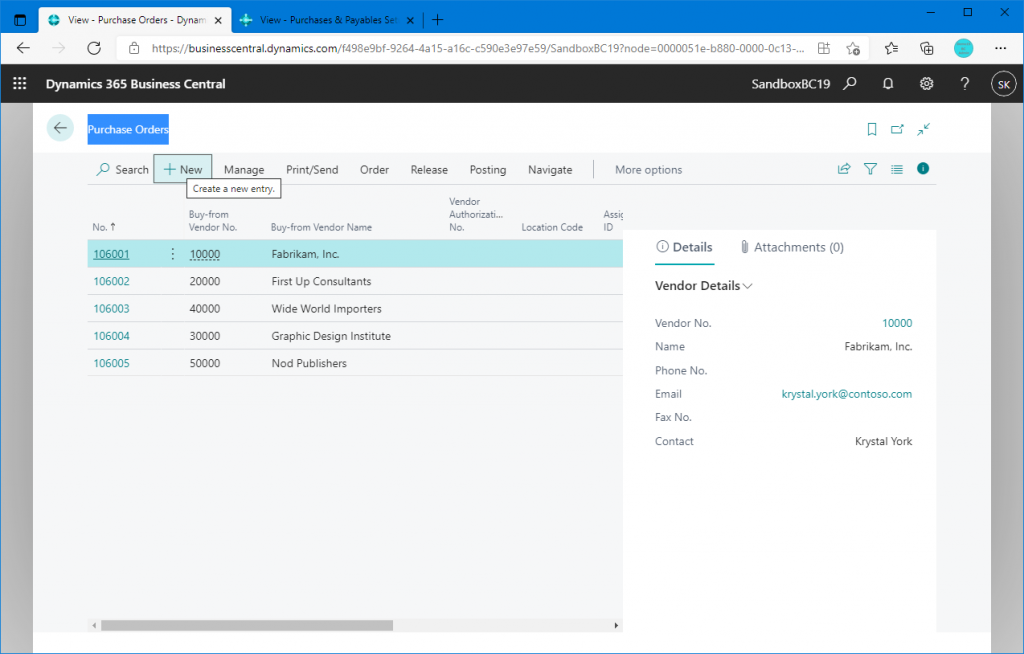The image size is (1024, 654).
Task: Open a new browser tab
Action: point(438,20)
